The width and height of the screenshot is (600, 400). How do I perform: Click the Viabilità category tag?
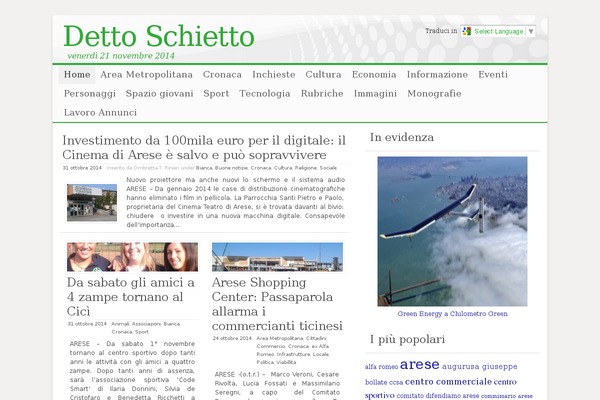coord(286,362)
